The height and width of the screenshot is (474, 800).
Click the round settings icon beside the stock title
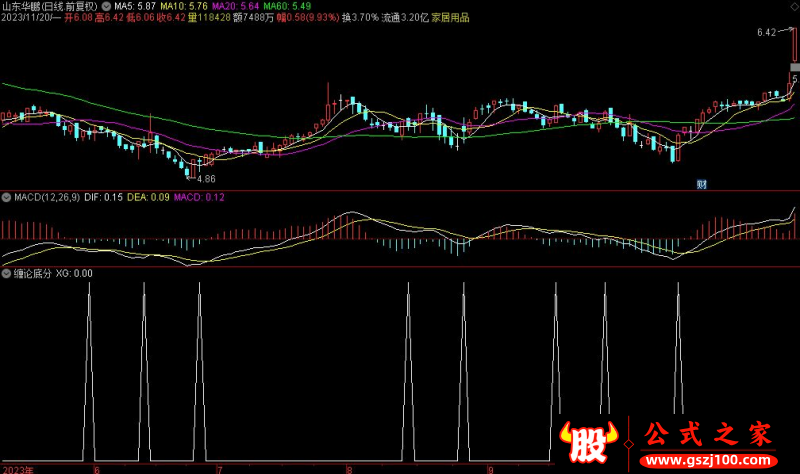[106, 6]
